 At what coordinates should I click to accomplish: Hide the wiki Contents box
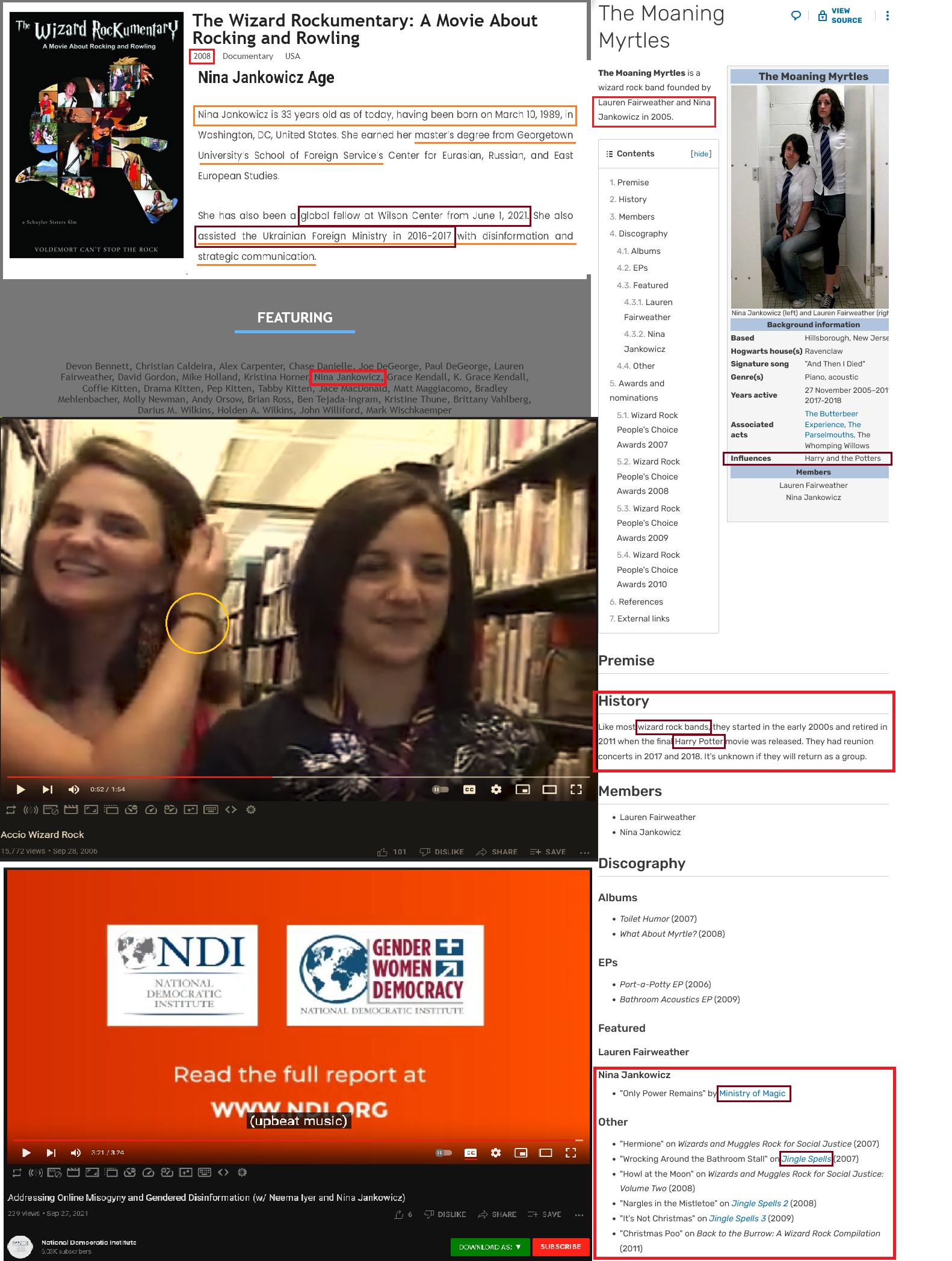(701, 154)
